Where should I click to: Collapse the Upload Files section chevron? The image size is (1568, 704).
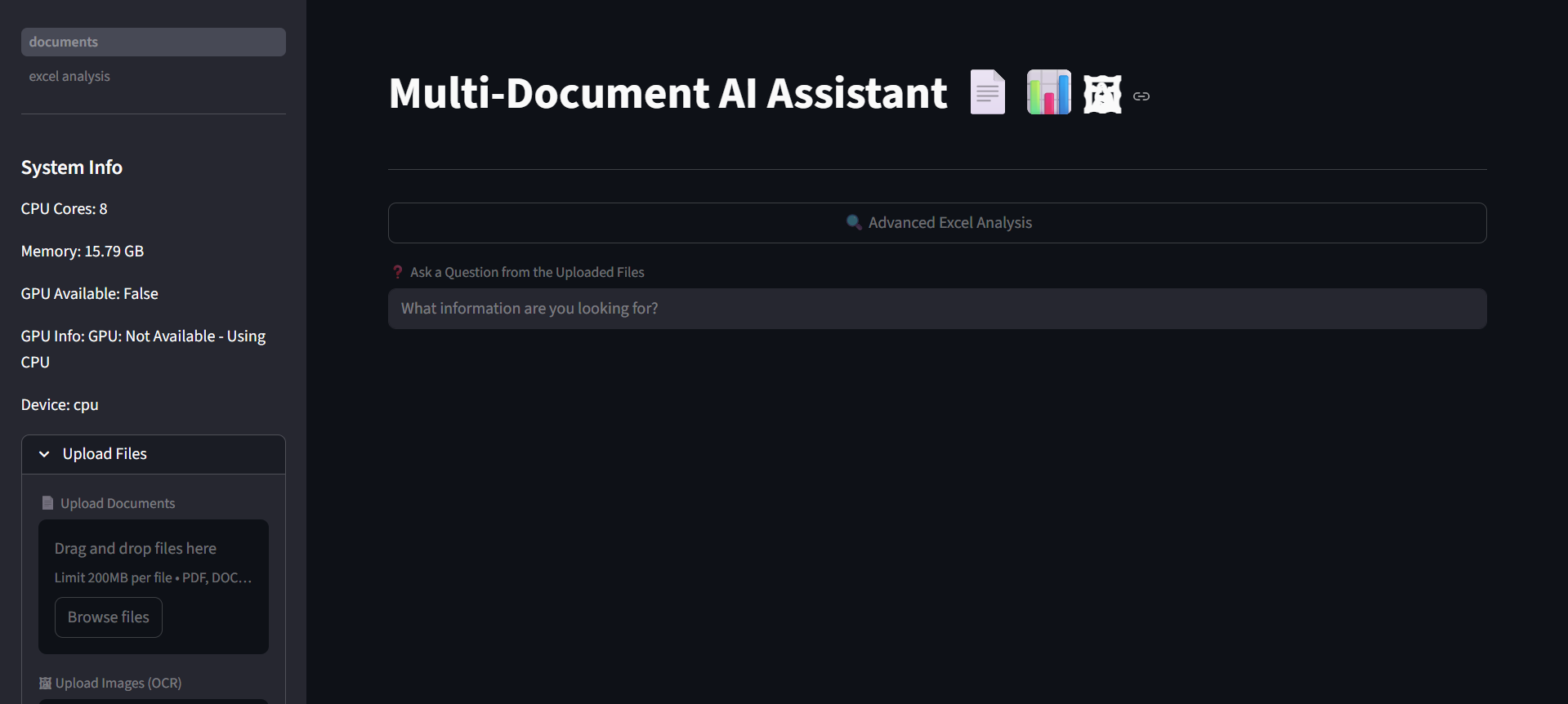pyautogui.click(x=45, y=454)
